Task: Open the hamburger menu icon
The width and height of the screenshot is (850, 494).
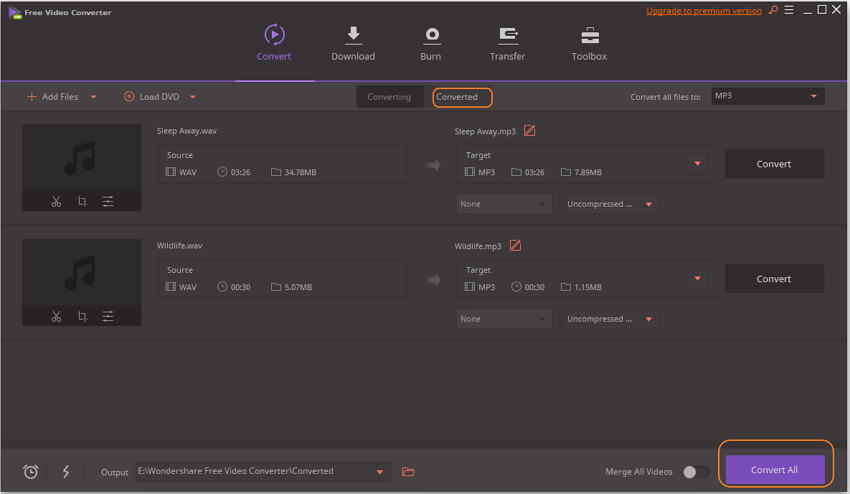Action: [x=789, y=10]
